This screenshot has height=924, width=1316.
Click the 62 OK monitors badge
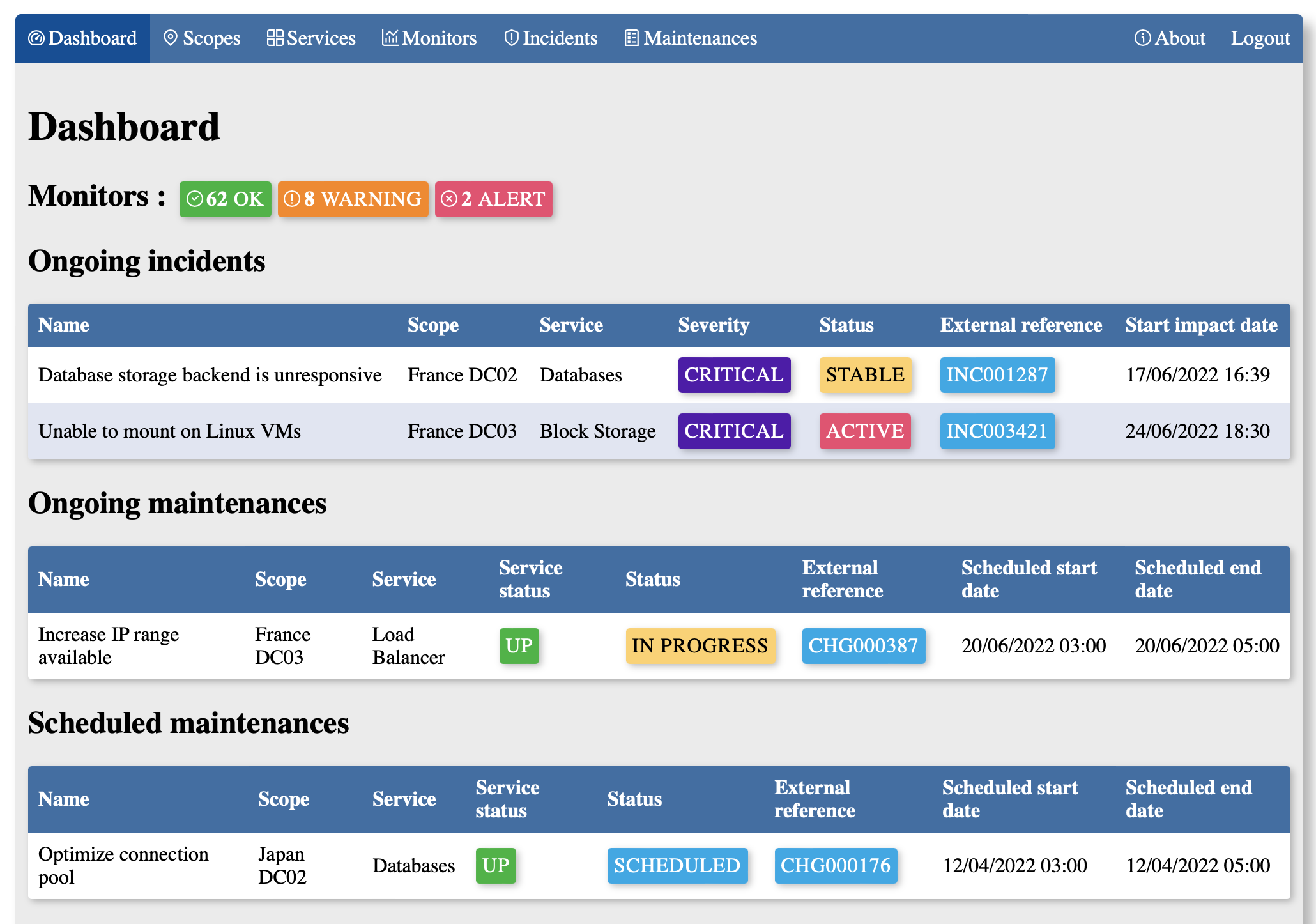pos(226,199)
